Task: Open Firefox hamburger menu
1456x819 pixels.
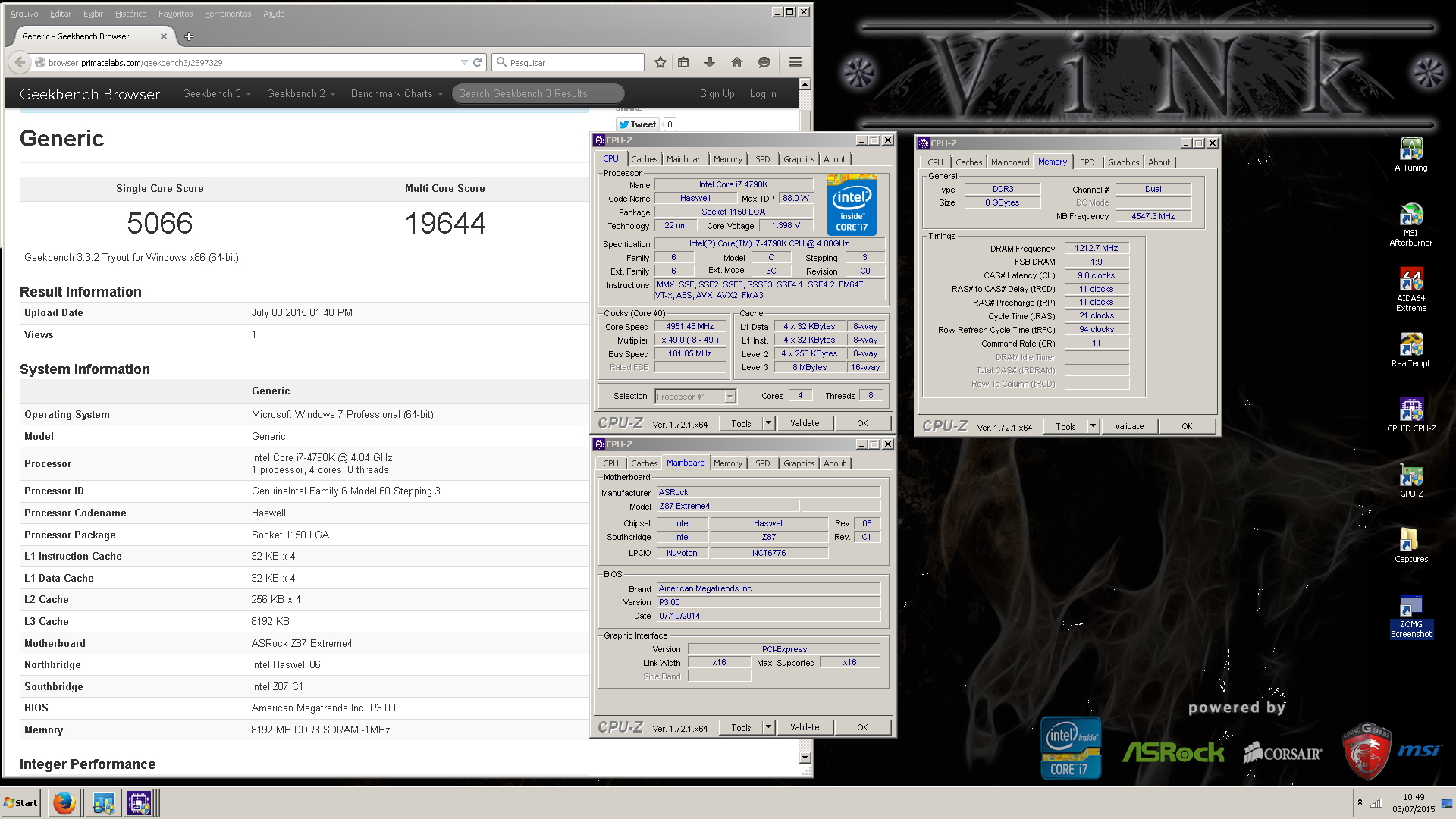Action: [795, 62]
